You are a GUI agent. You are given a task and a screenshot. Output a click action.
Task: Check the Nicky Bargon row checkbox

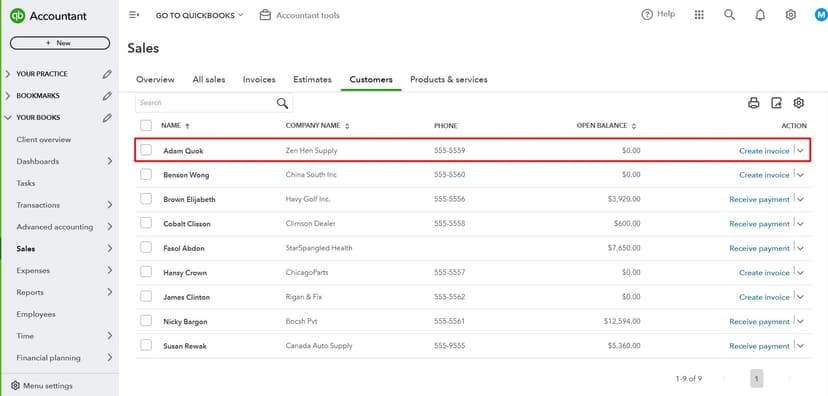click(x=146, y=321)
